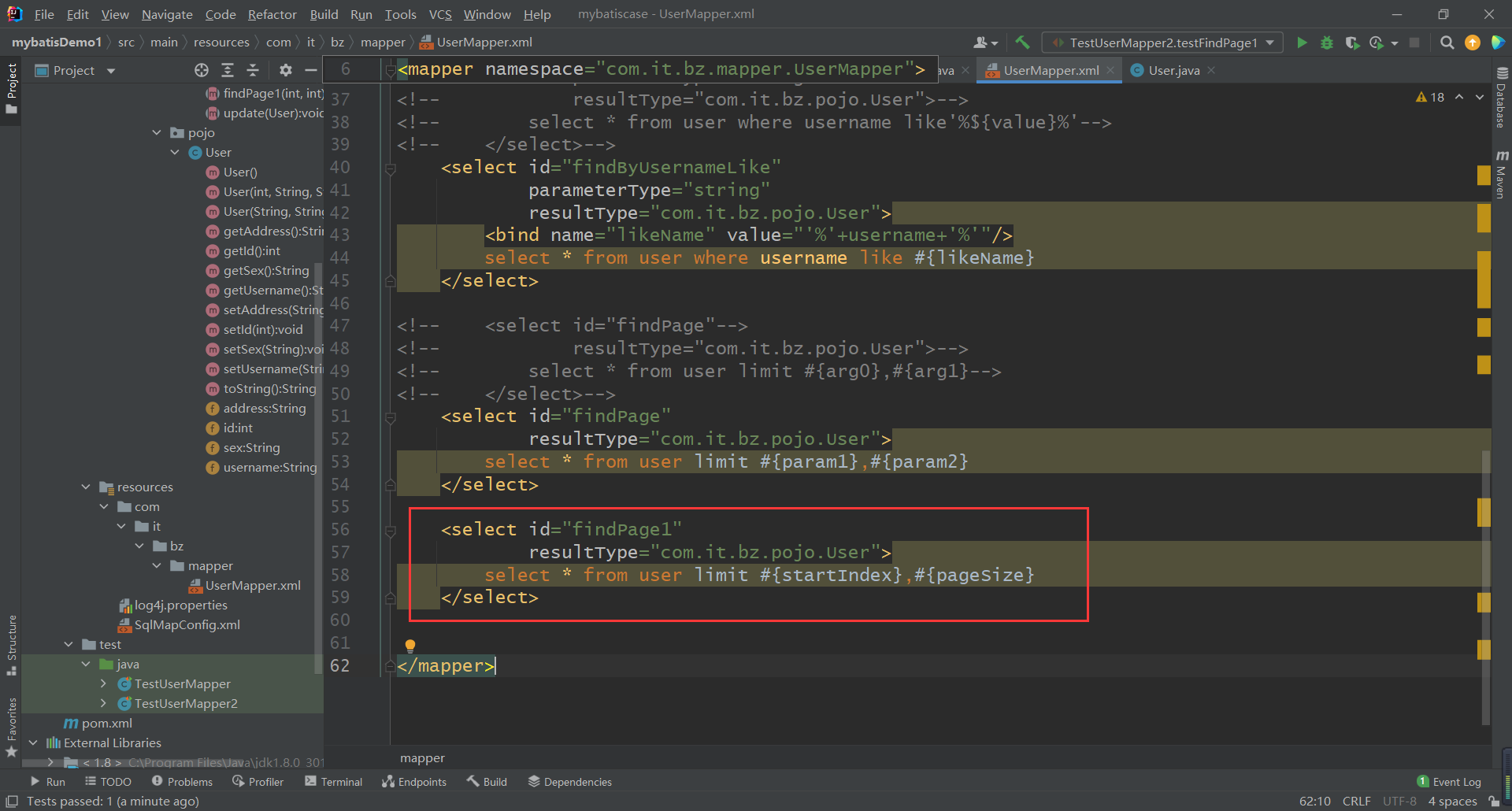
Task: Toggle the Favorites side panel
Action: [x=11, y=728]
